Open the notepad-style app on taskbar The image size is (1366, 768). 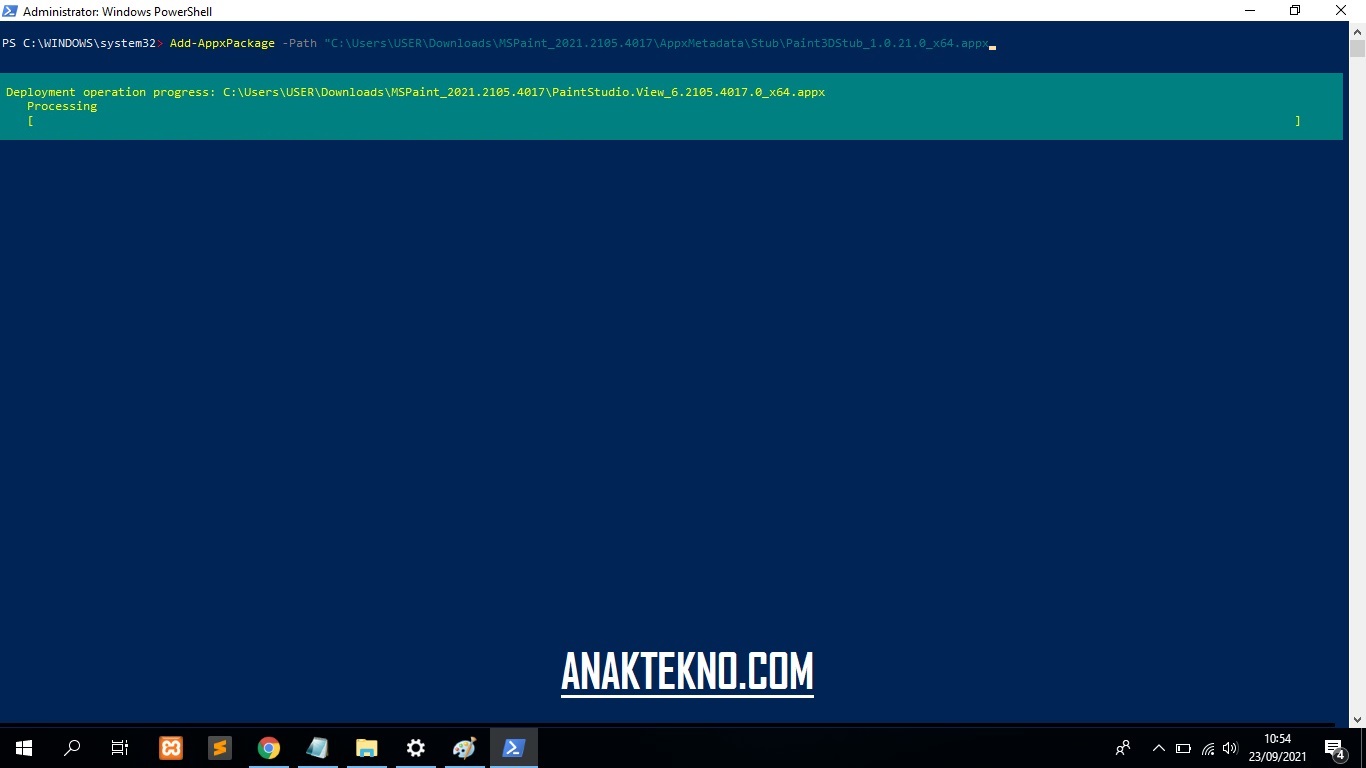coord(317,748)
